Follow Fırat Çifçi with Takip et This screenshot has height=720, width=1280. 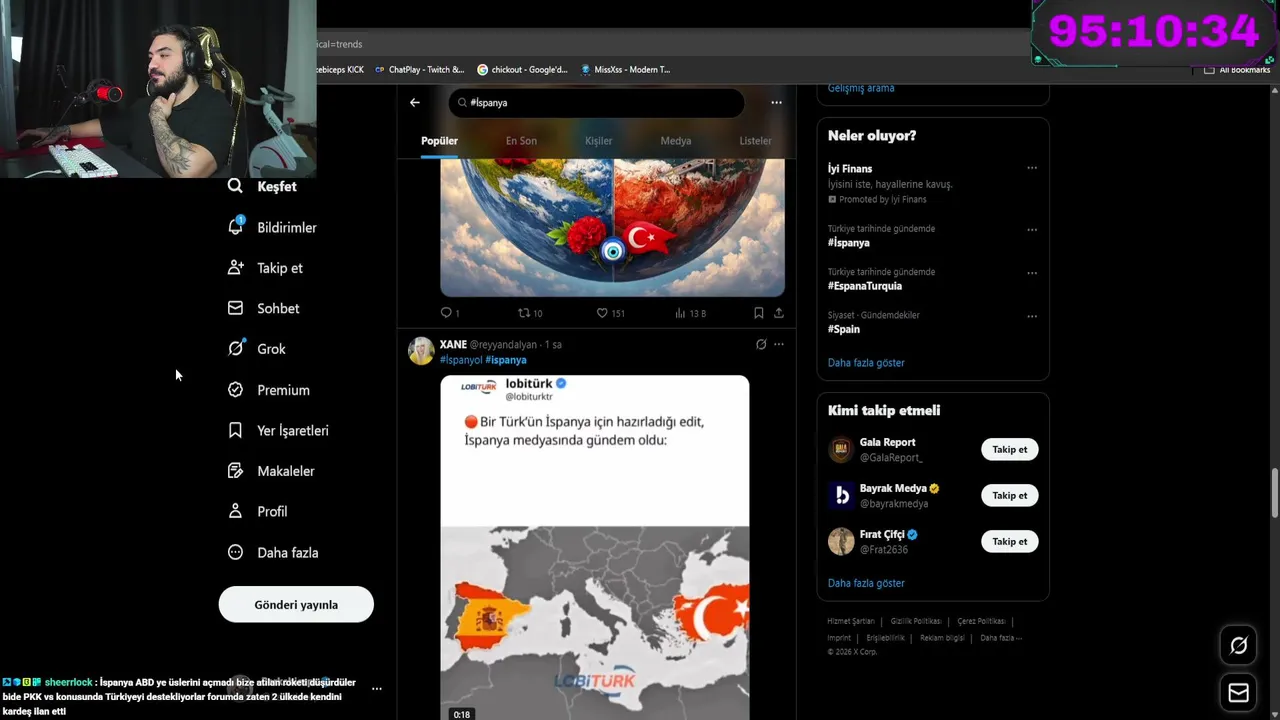1009,541
